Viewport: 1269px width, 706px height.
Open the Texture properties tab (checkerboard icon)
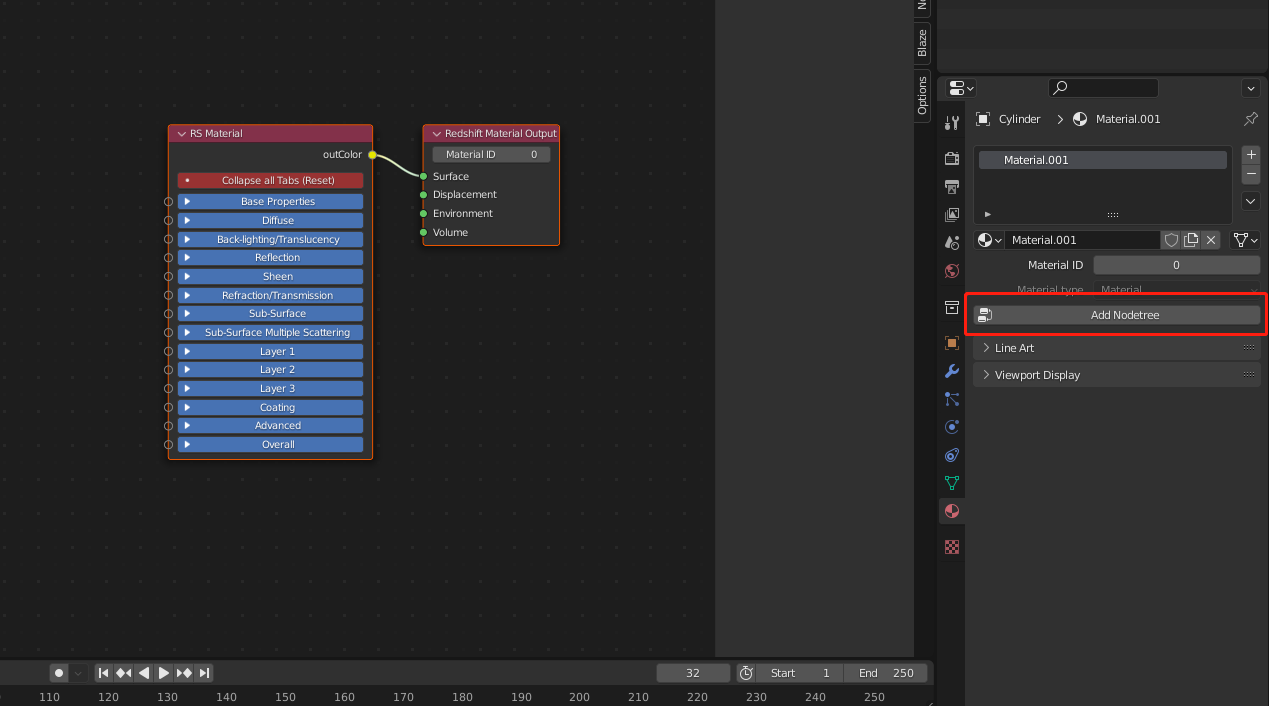952,547
